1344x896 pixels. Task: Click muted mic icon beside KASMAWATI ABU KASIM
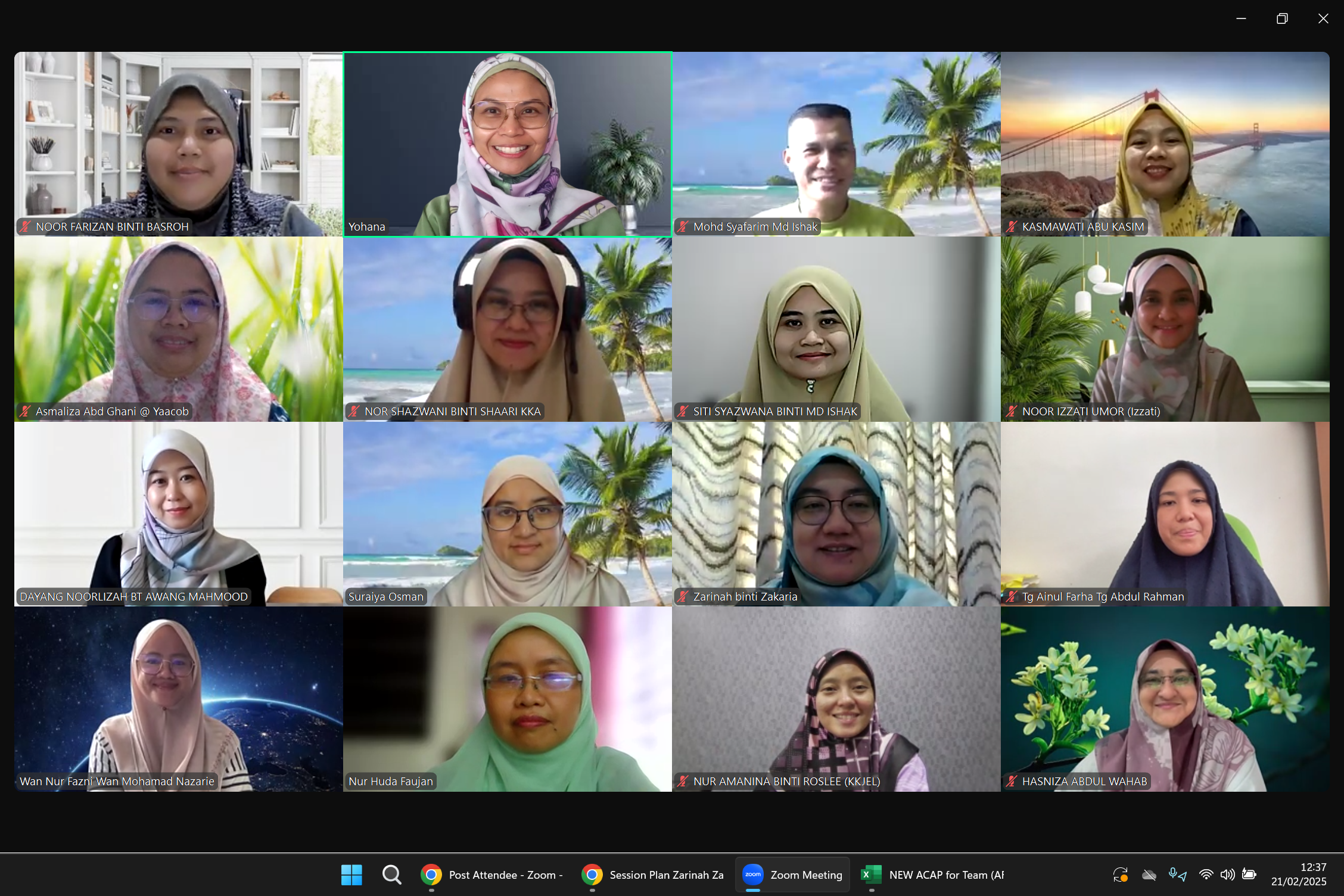pos(1012,226)
